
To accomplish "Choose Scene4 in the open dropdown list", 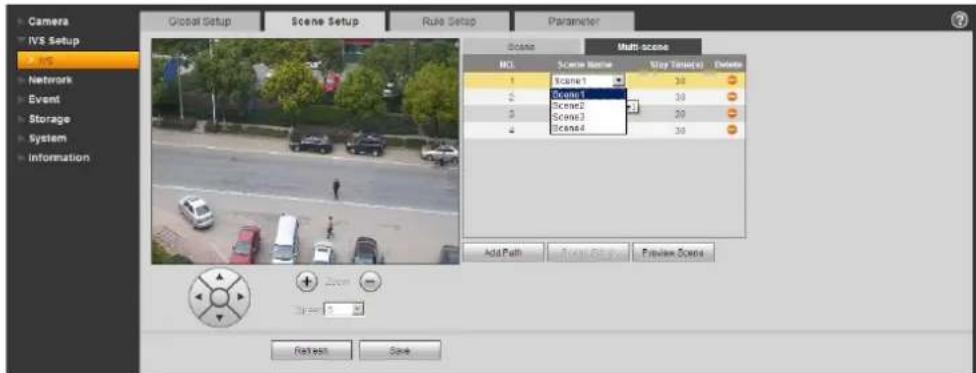I will pos(588,128).
